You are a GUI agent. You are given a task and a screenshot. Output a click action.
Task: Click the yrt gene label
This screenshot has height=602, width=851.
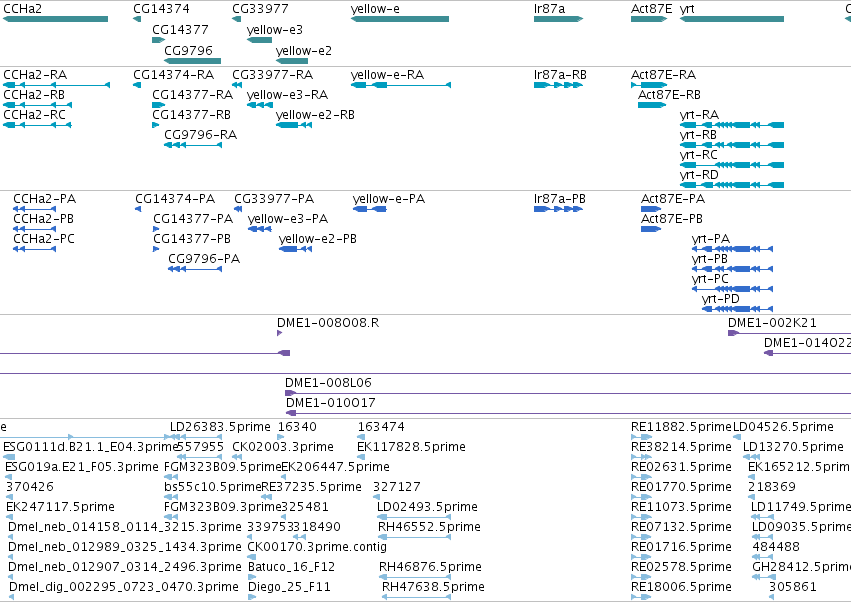pos(687,9)
